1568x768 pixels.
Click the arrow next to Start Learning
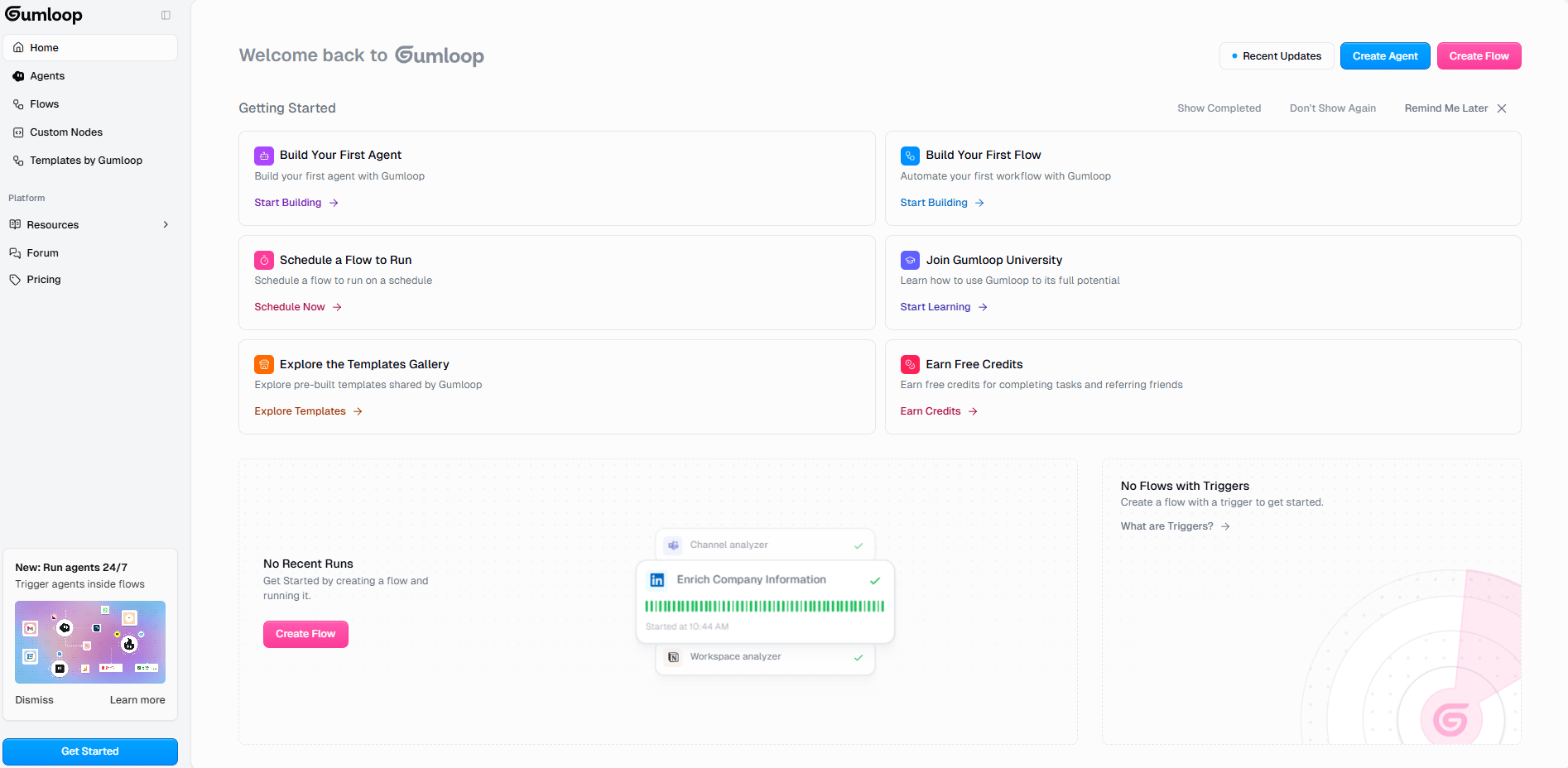[983, 307]
